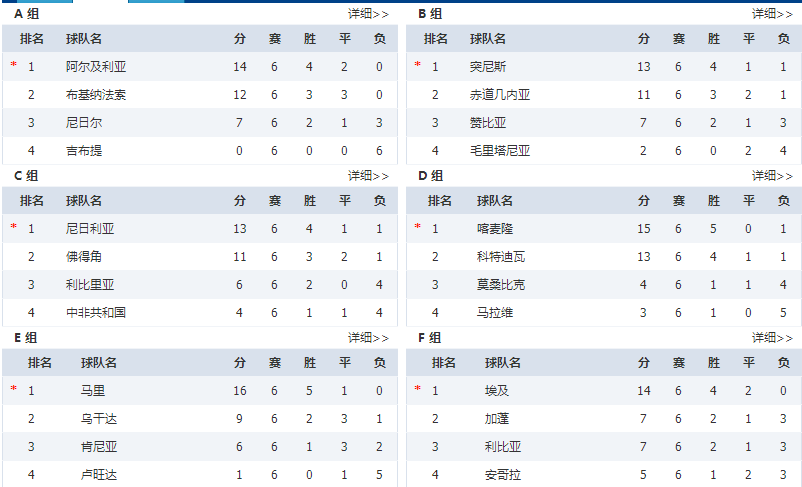Open the 详细>> link for D组
The image size is (802, 487).
[772, 176]
